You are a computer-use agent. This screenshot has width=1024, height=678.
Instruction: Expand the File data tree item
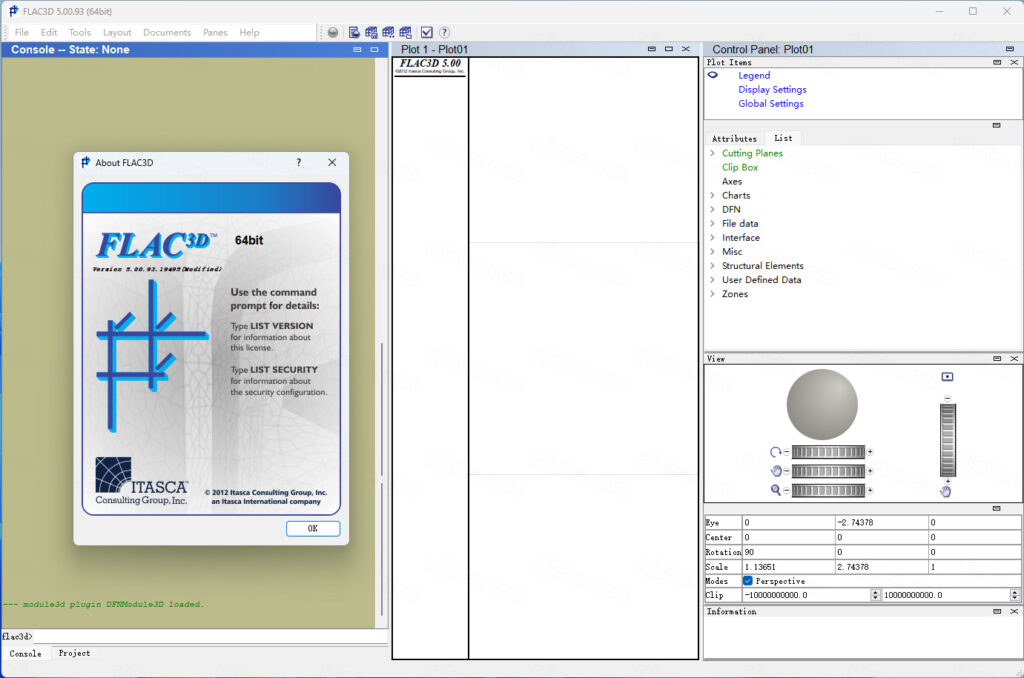tap(712, 223)
